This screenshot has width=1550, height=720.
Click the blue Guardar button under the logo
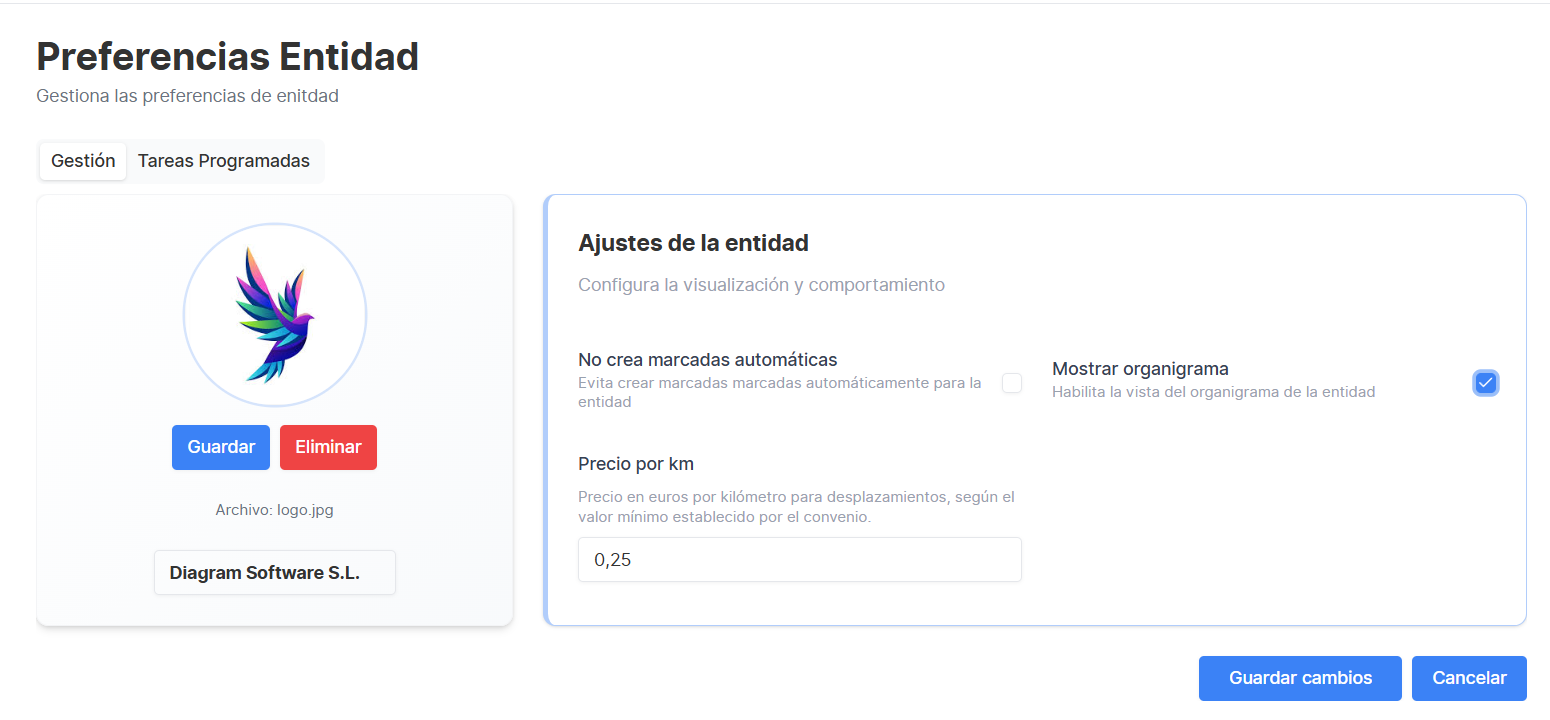point(221,447)
